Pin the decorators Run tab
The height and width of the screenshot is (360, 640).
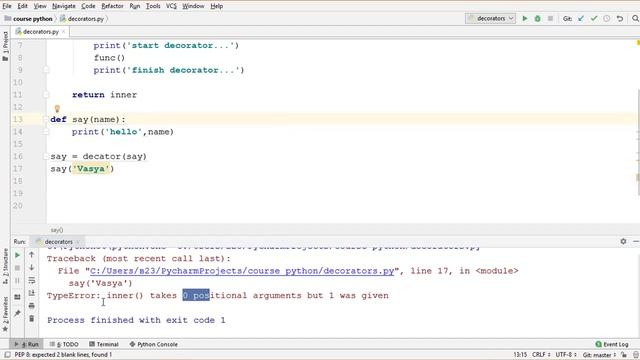pos(18,313)
